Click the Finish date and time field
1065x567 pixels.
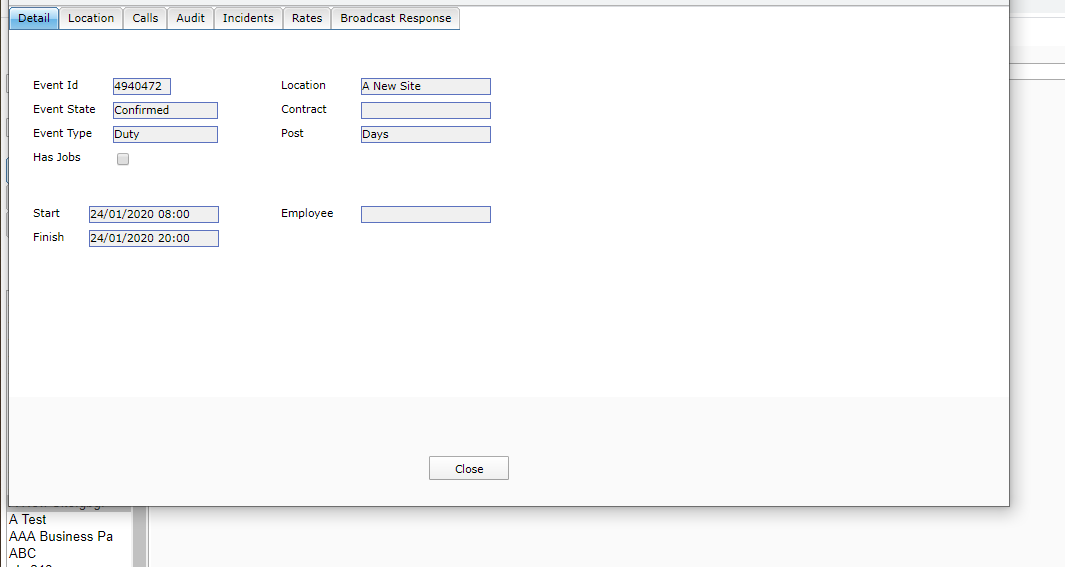click(x=153, y=238)
